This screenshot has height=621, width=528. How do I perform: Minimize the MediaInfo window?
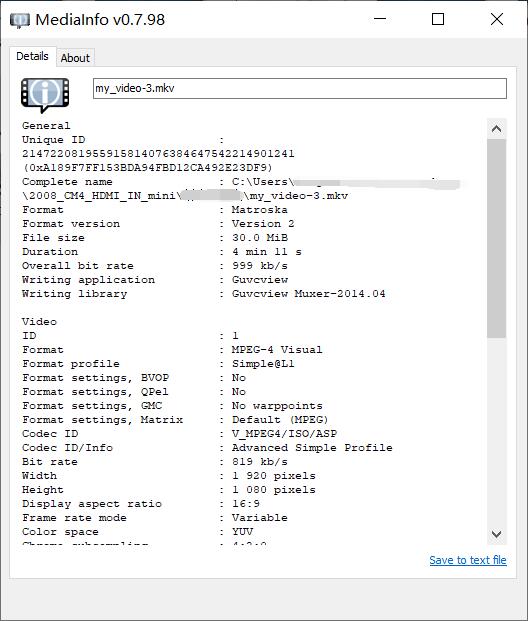[x=380, y=19]
